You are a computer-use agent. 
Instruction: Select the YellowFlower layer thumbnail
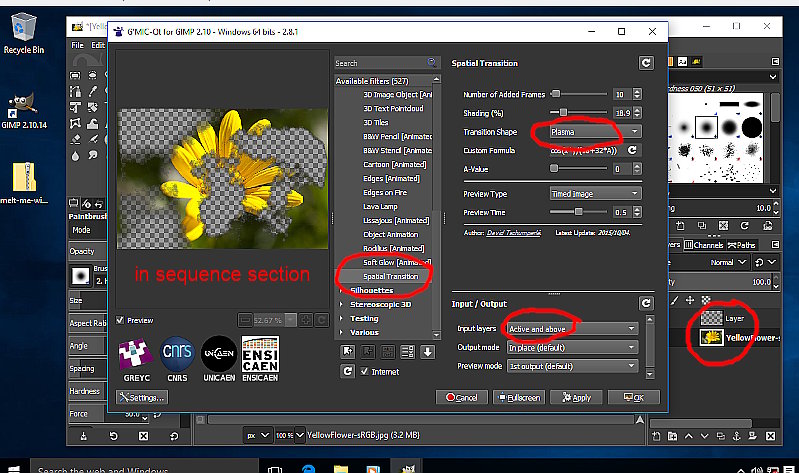coord(711,337)
